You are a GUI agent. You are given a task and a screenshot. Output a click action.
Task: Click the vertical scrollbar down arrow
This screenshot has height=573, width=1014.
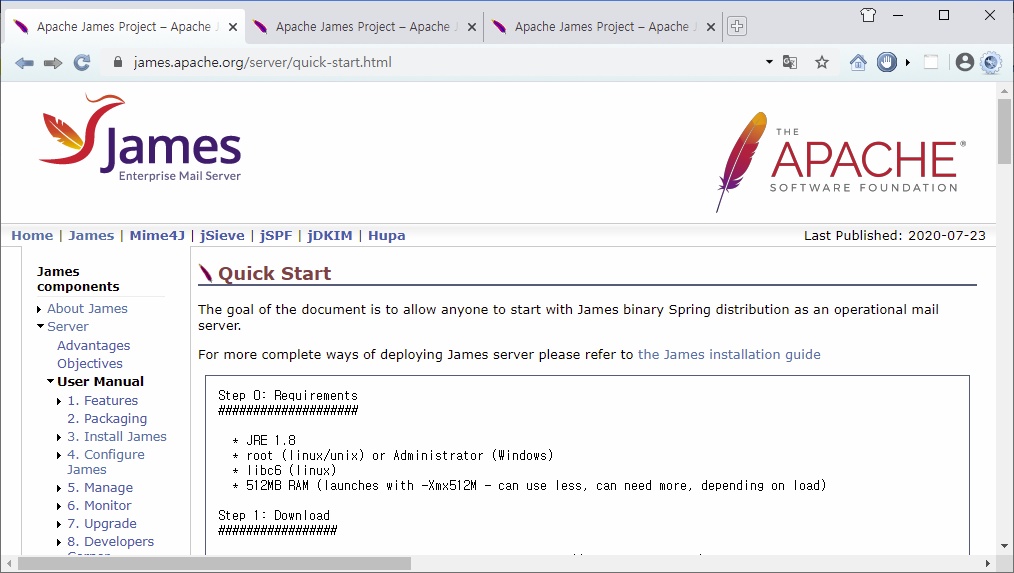pos(1004,546)
